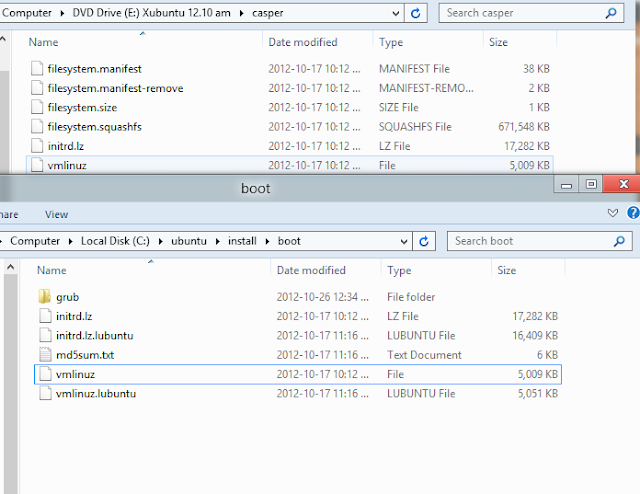Sort casper window by Name column
This screenshot has width=640, height=494.
click(43, 42)
